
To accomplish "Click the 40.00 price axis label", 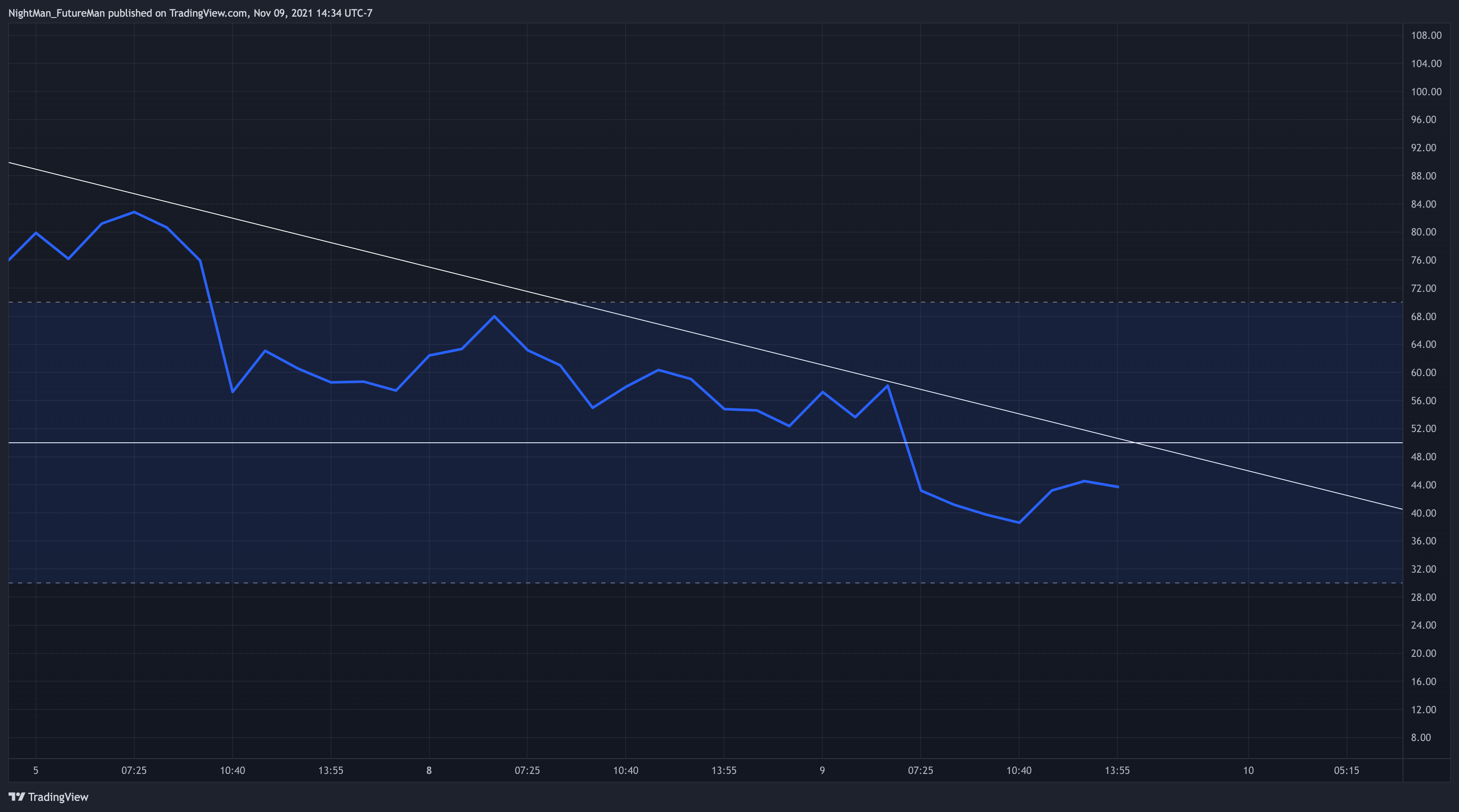I will point(1424,513).
